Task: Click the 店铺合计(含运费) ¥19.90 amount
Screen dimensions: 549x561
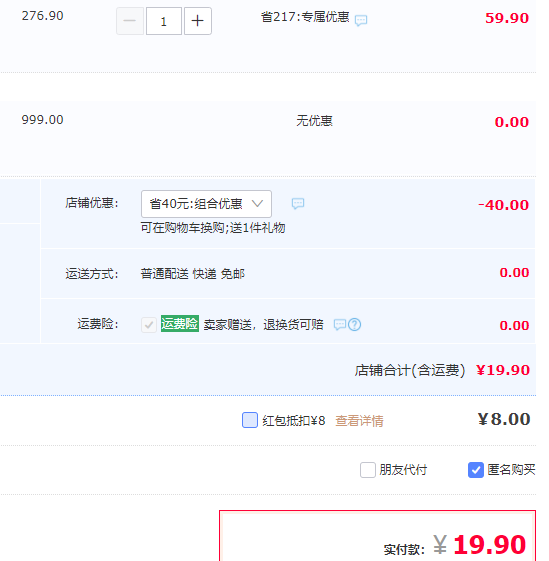Action: pyautogui.click(x=503, y=370)
